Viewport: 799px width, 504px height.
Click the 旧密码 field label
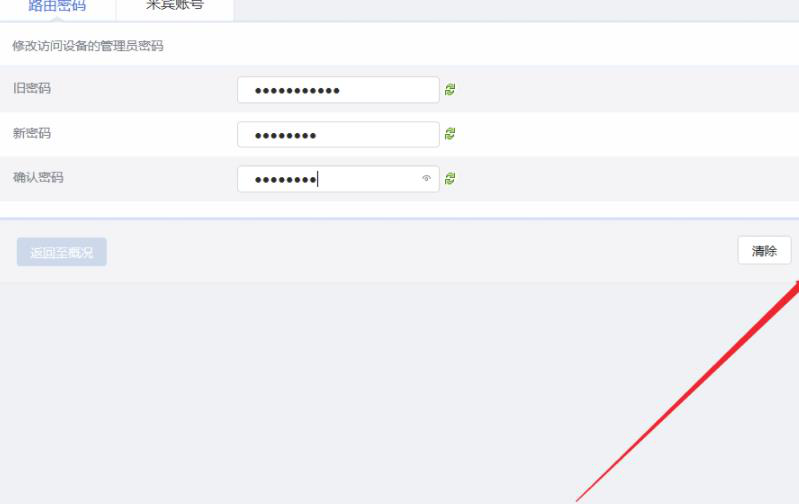coord(32,88)
